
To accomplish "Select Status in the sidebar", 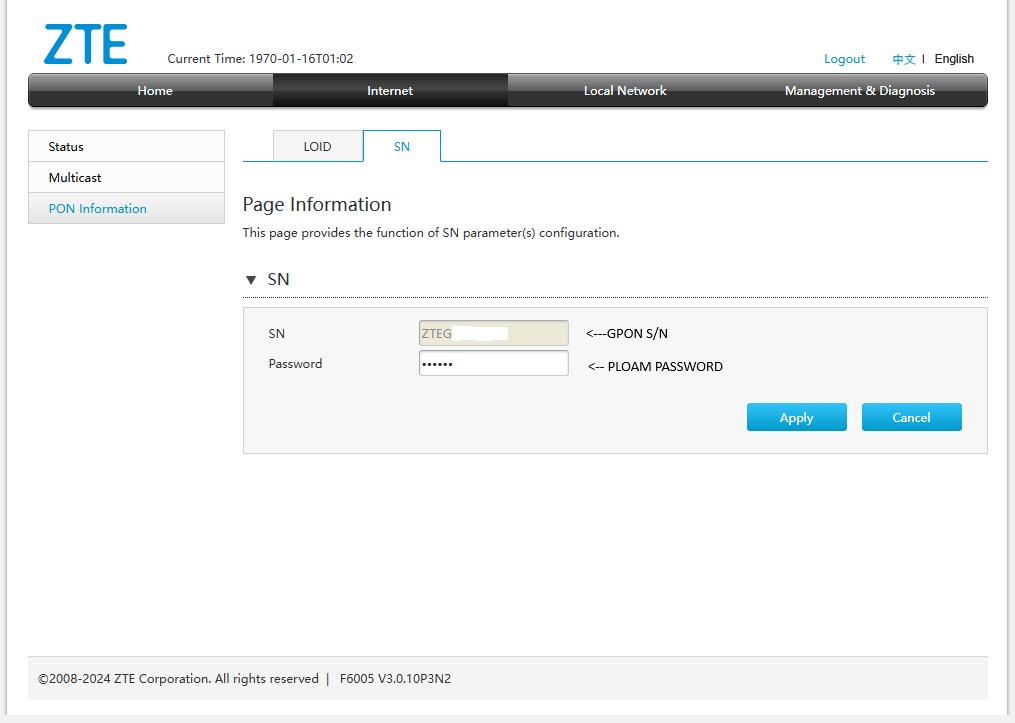I will pyautogui.click(x=126, y=147).
